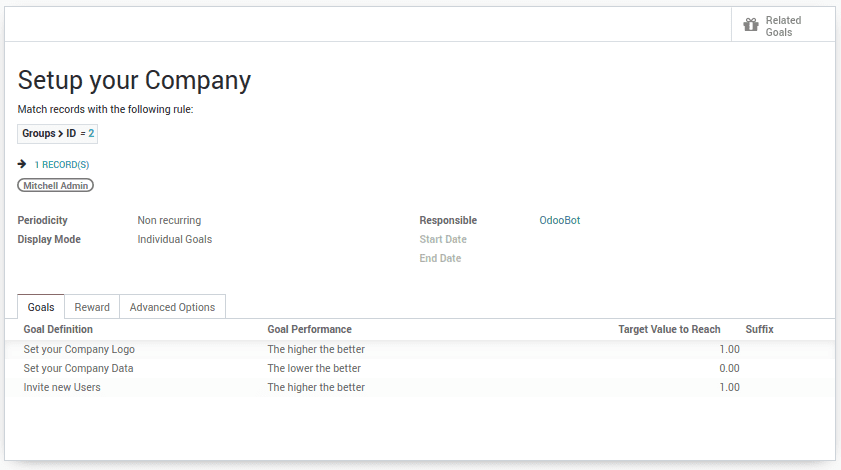Select the Set your Company Data row
Viewport: 841px width, 470px height.
click(78, 368)
